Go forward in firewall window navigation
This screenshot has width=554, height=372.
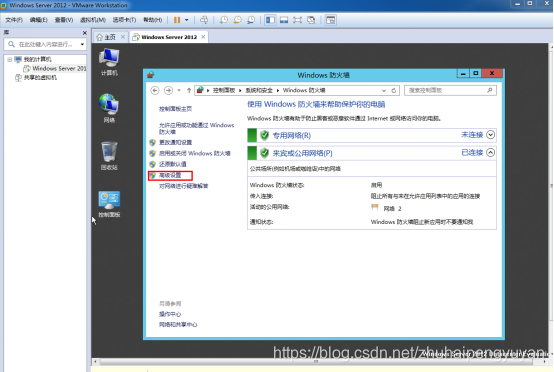(168, 90)
